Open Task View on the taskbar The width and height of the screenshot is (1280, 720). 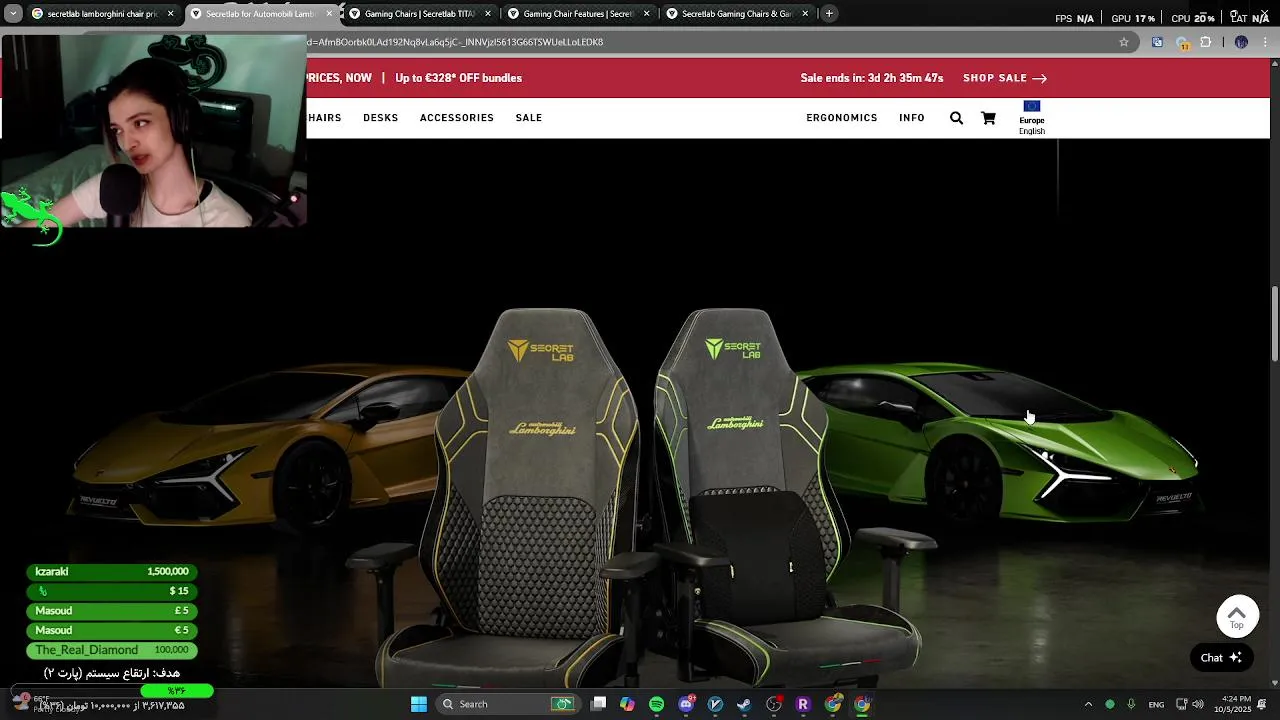[598, 704]
